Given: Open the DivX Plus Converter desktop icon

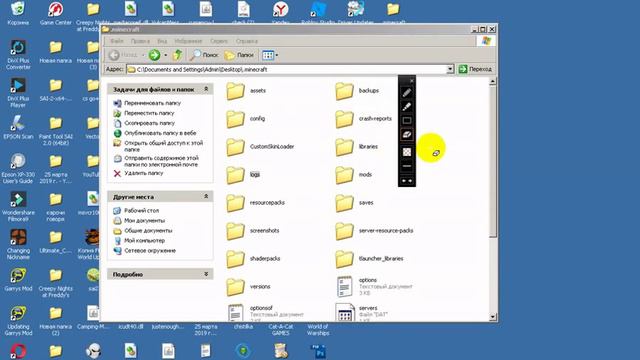Looking at the screenshot, I should [x=18, y=54].
